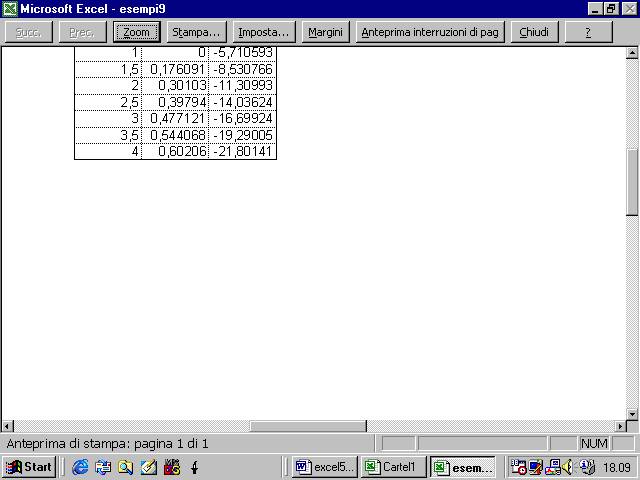This screenshot has width=640, height=480.
Task: Open Imposta... page setup
Action: [264, 32]
